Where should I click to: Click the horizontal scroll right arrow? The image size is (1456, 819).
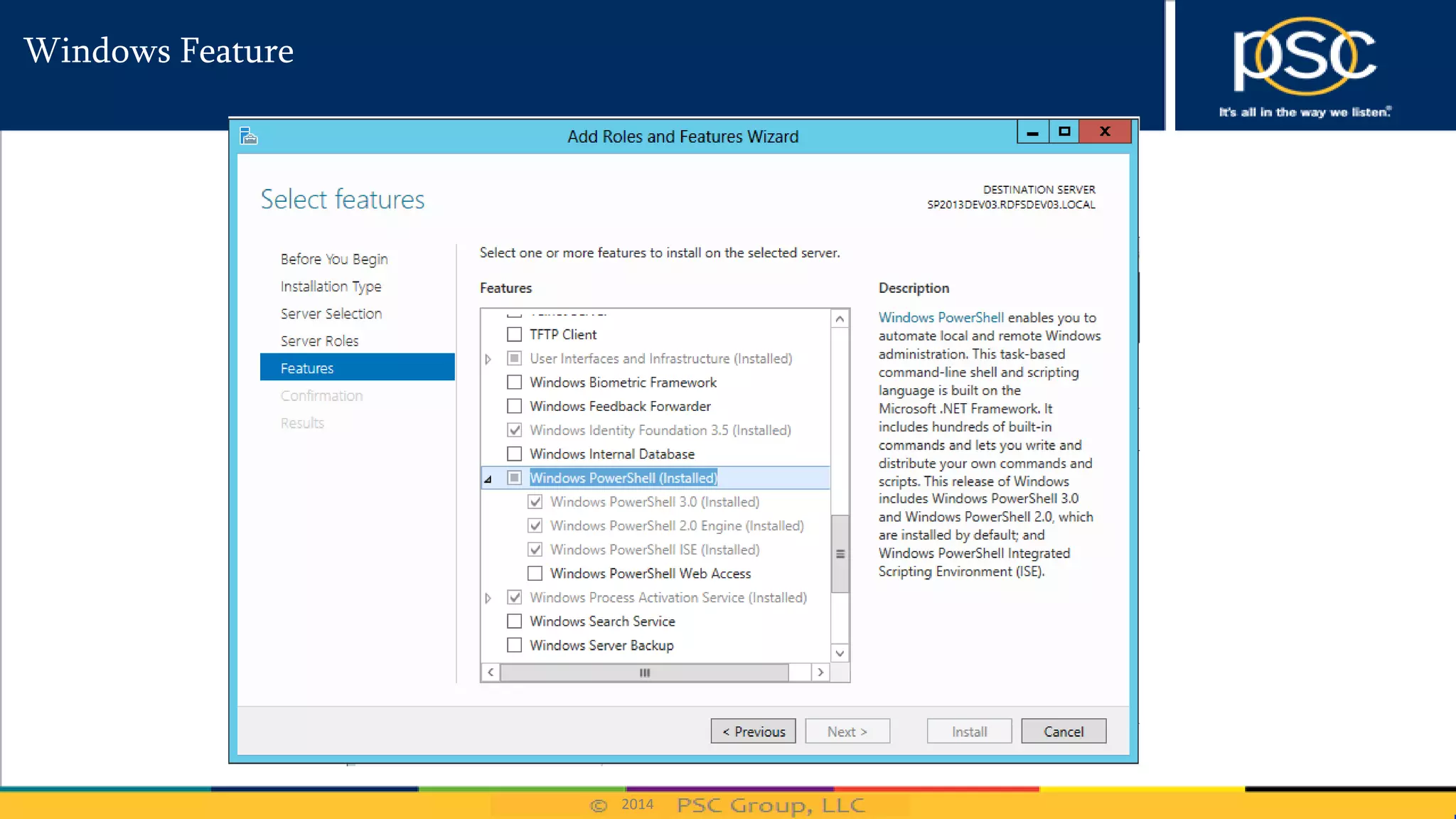coord(820,672)
